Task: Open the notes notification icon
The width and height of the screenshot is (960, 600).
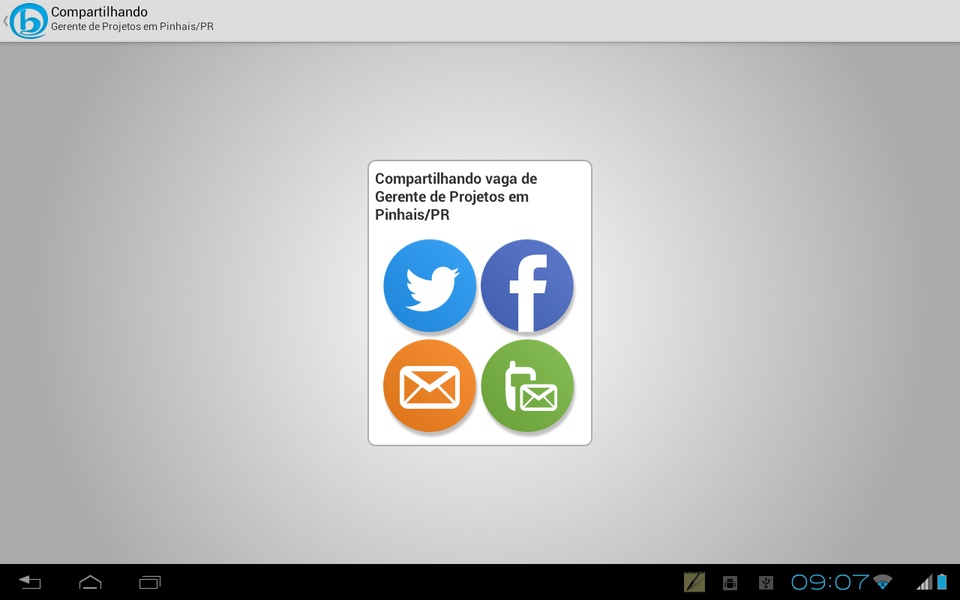Action: pos(694,582)
